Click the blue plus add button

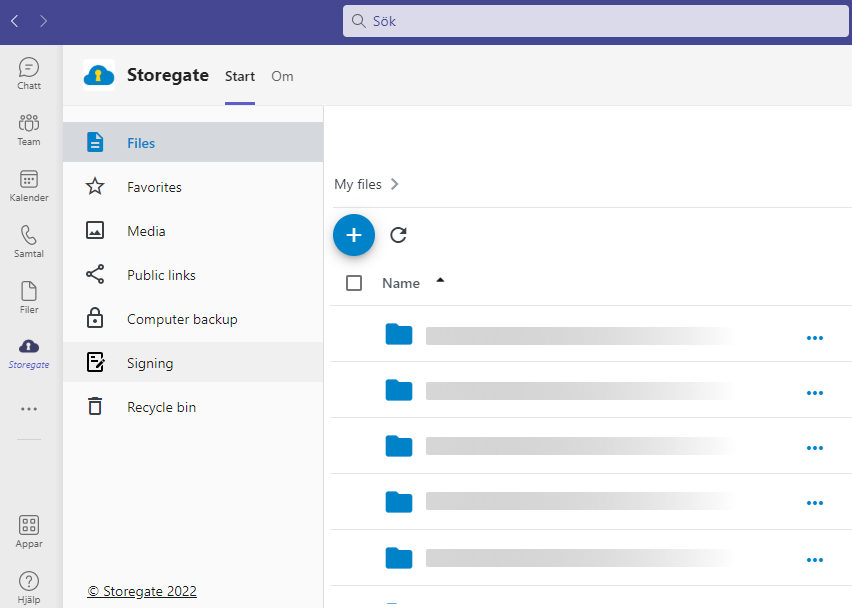click(x=354, y=235)
